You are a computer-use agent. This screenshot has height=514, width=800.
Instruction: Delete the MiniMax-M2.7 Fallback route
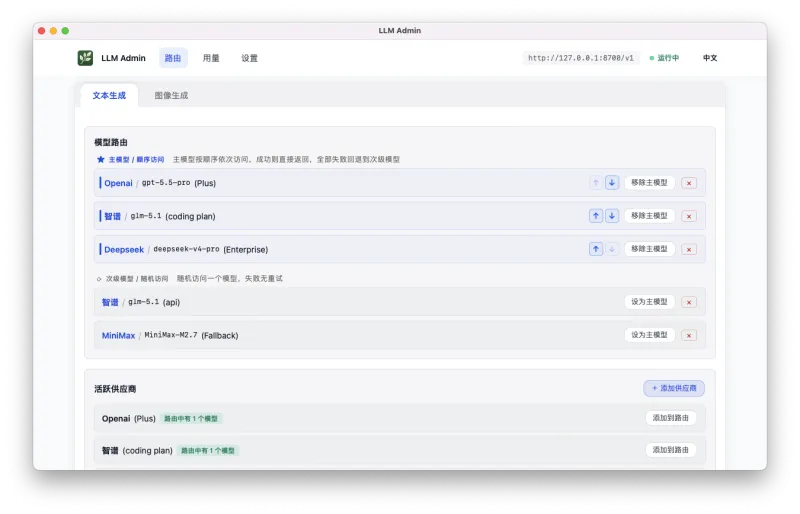tap(689, 335)
